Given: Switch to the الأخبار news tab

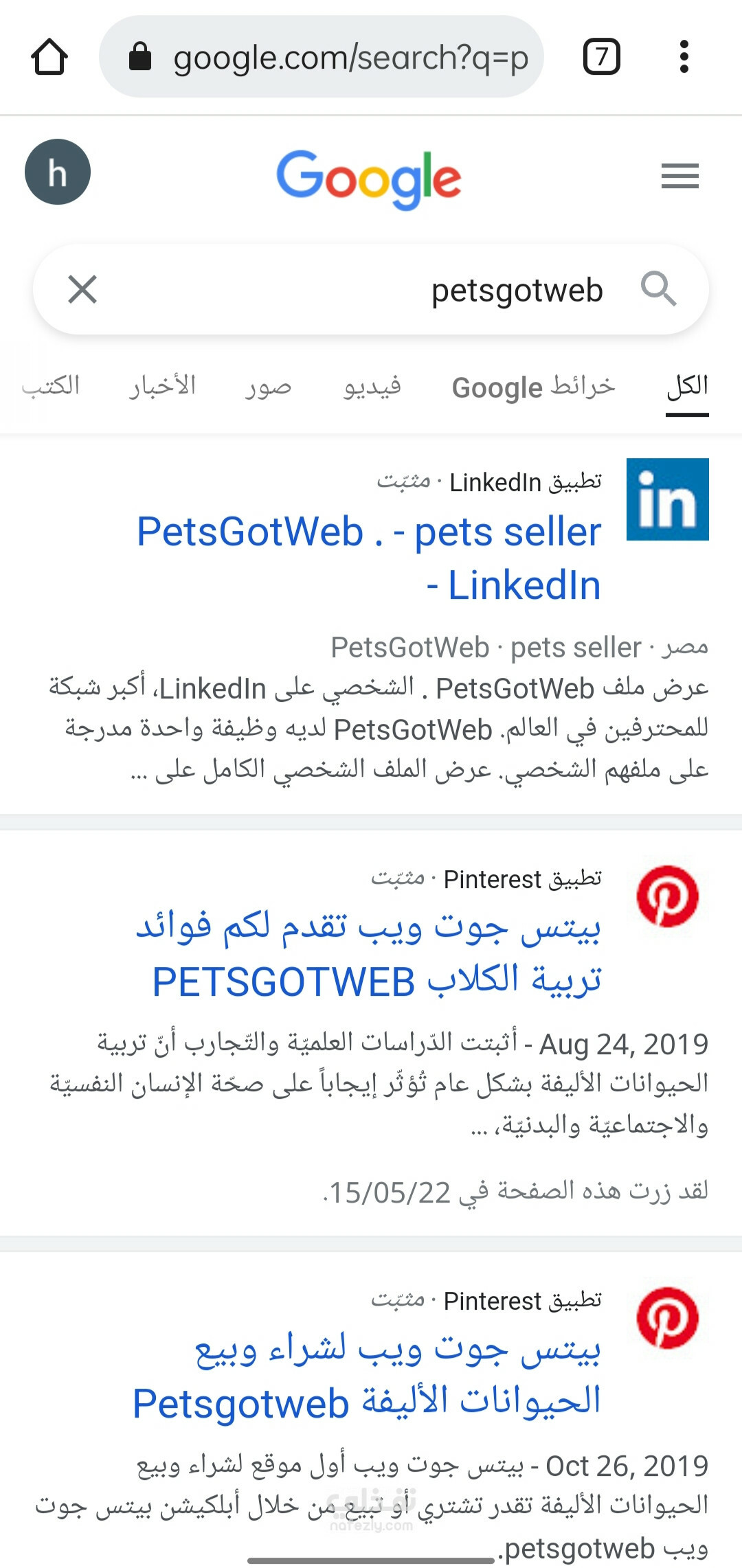Looking at the screenshot, I should pyautogui.click(x=163, y=386).
